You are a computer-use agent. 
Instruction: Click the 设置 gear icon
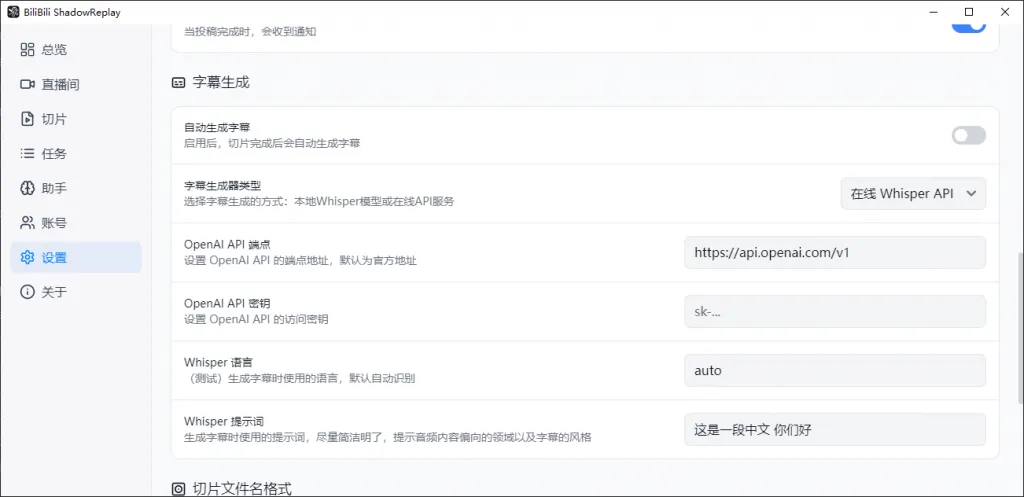[x=28, y=258]
